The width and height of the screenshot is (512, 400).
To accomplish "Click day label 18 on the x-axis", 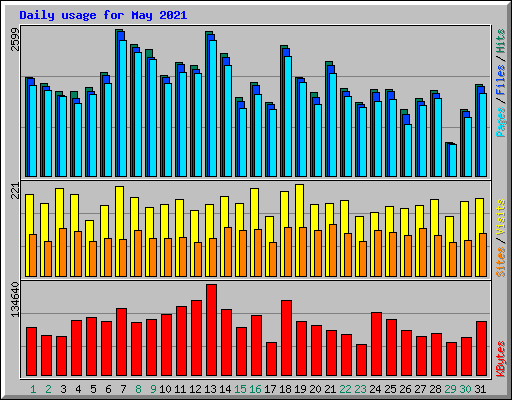I will click(285, 389).
